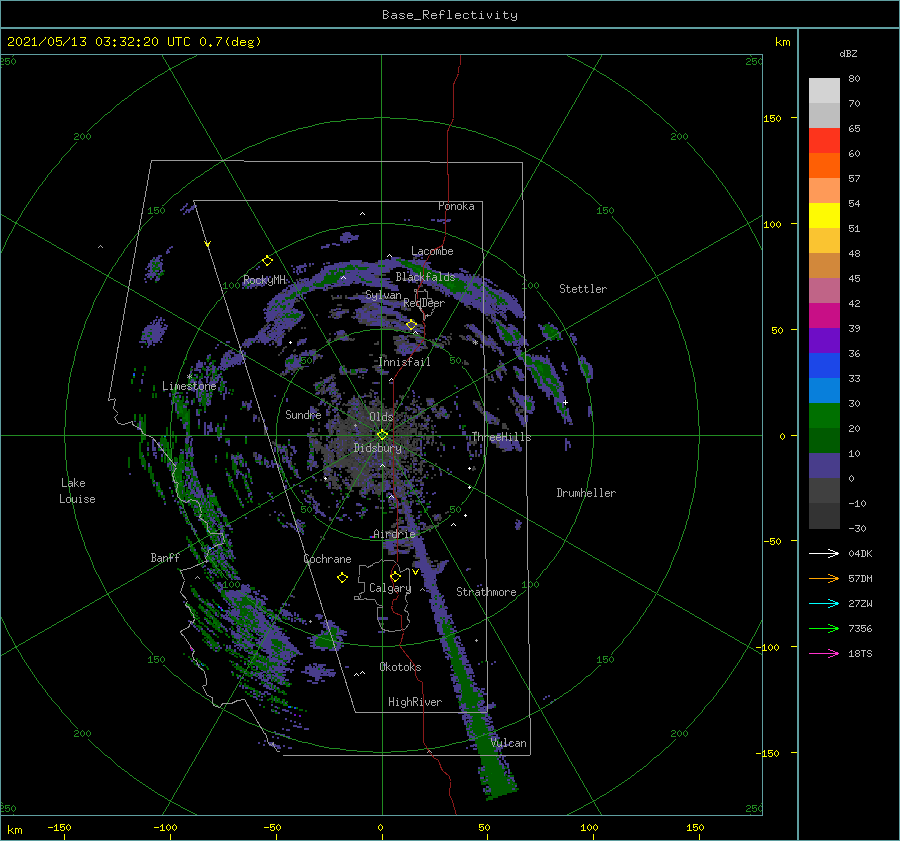This screenshot has width=900, height=841.
Task: Select yellow diamond marker right of Cochrane
Action: (342, 578)
